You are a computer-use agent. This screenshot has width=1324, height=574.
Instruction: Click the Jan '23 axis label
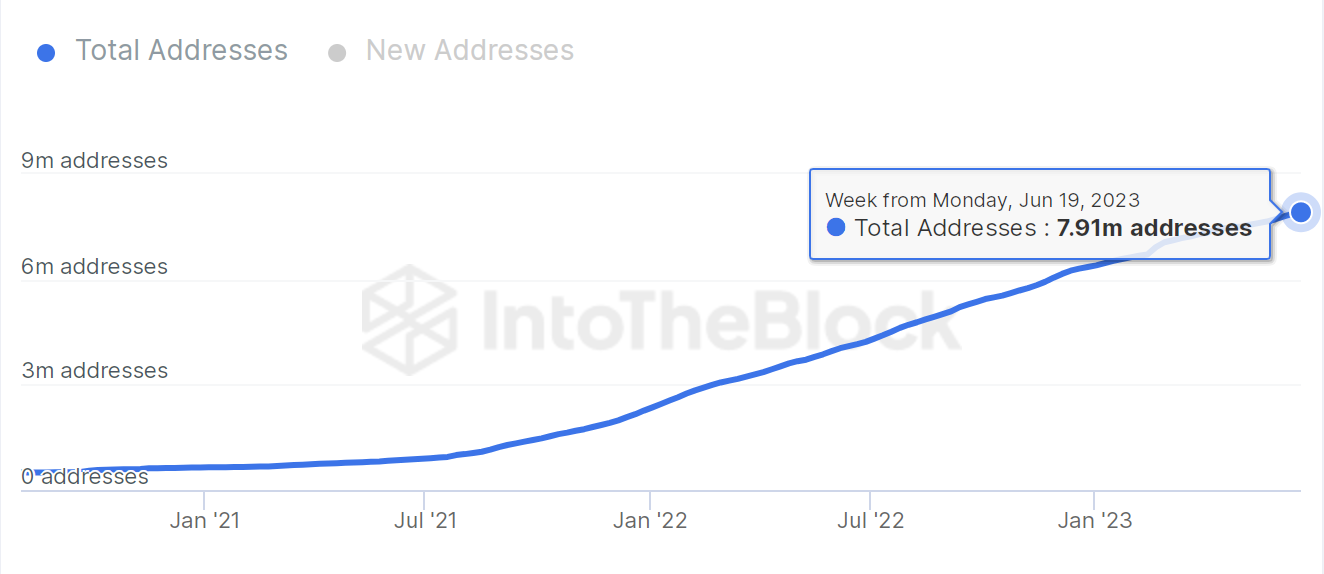pos(1095,521)
